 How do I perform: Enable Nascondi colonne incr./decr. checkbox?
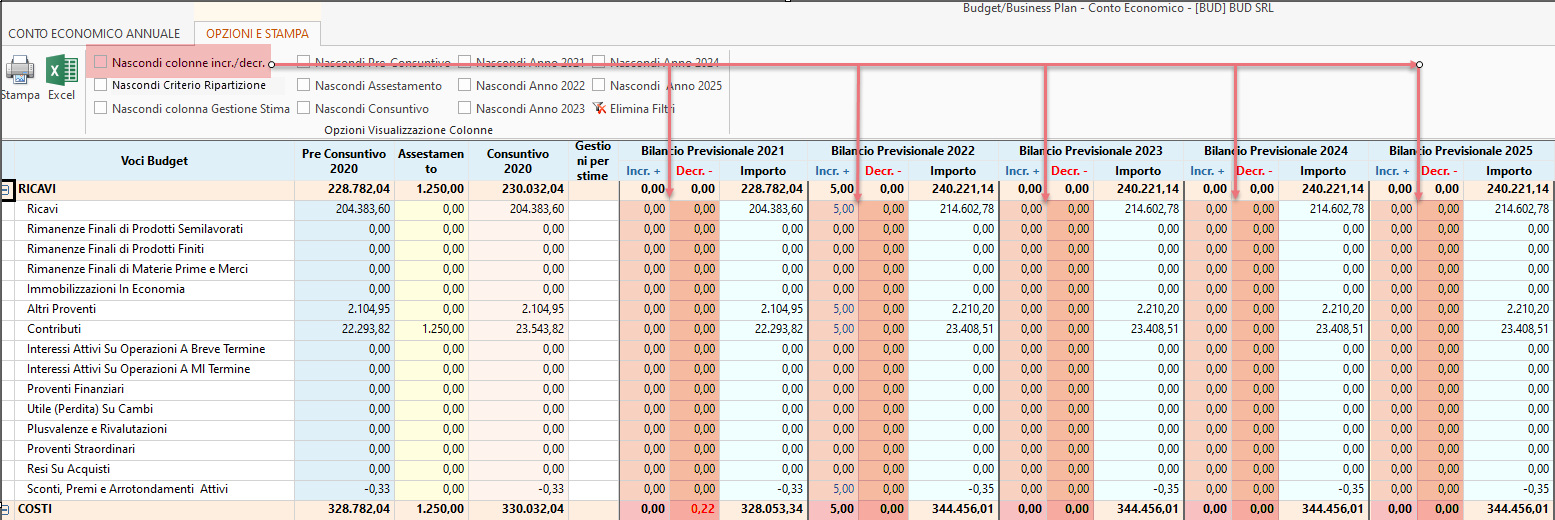click(x=101, y=62)
